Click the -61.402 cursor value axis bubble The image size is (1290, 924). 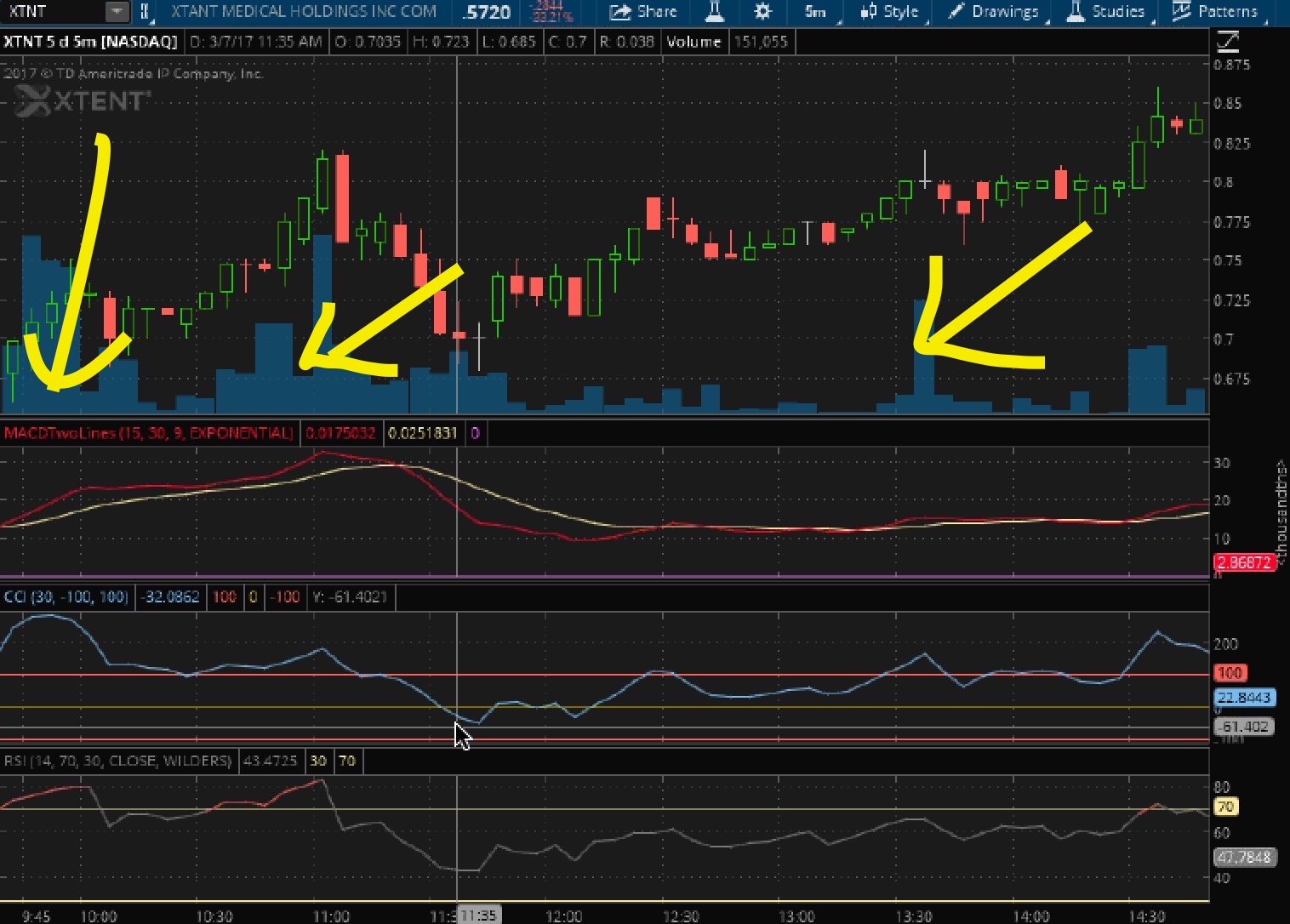tap(1244, 727)
